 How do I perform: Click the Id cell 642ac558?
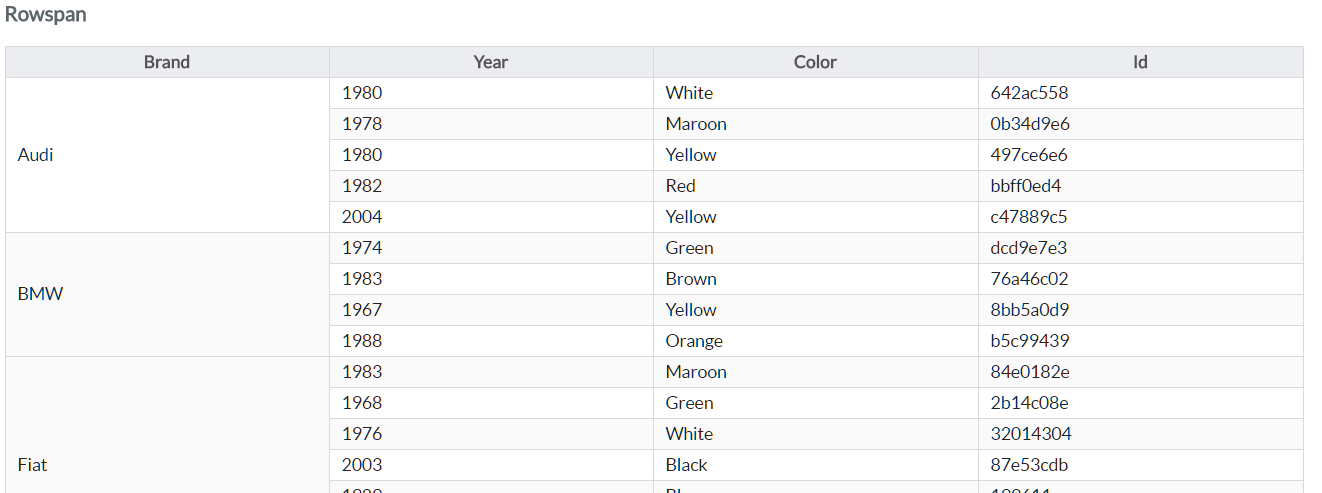1141,93
